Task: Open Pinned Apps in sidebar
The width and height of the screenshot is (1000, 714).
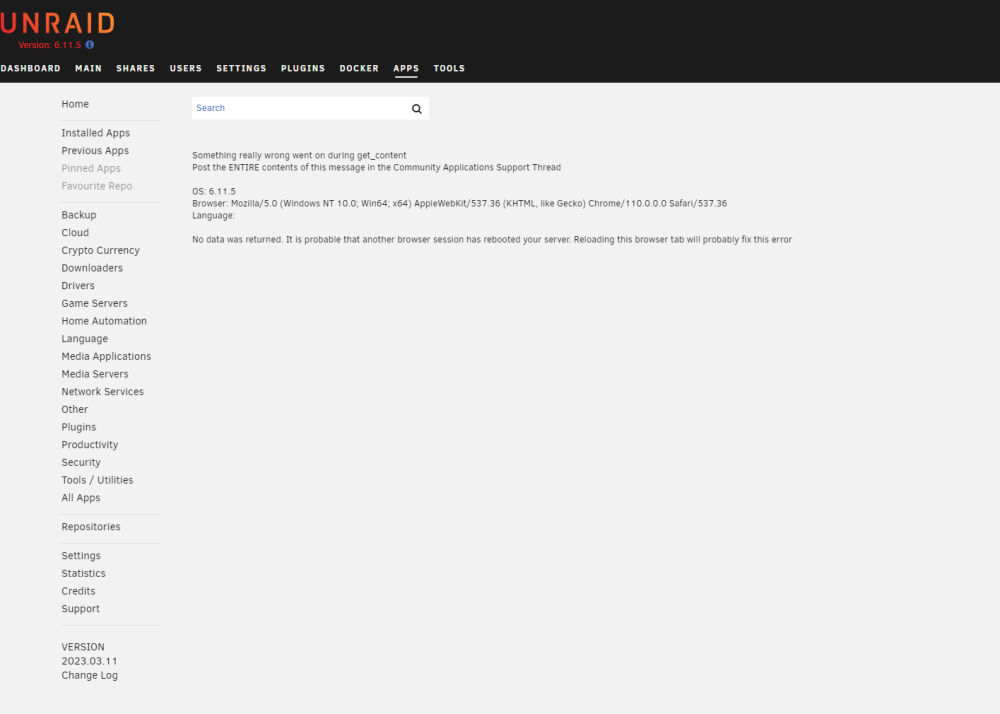Action: pos(91,168)
